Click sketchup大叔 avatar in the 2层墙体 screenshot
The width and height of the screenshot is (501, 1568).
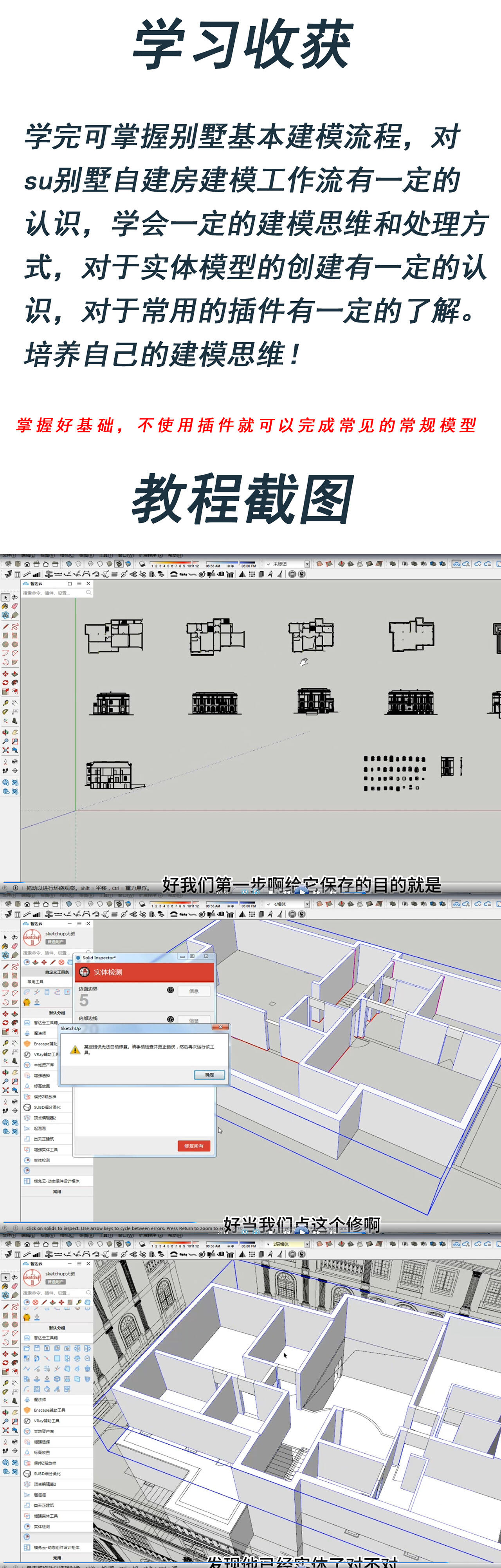click(x=32, y=1278)
